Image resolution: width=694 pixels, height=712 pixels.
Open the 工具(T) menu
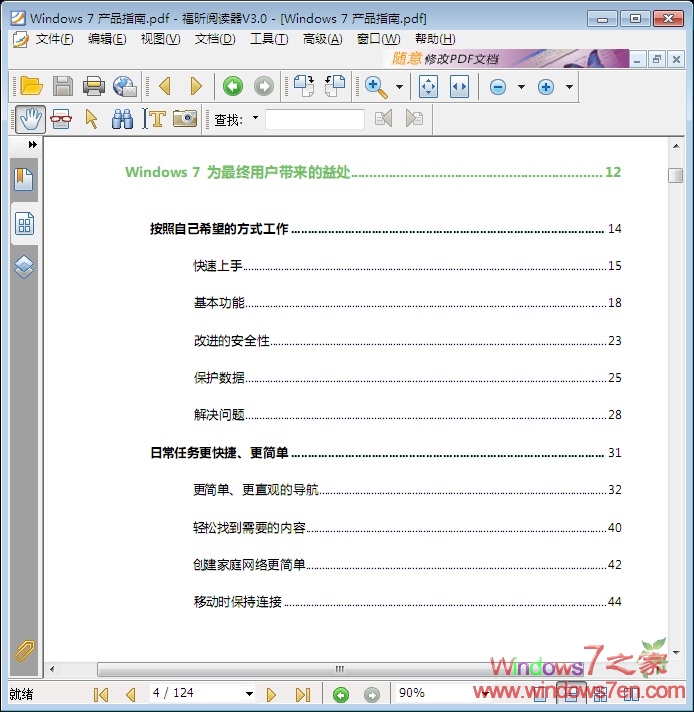[x=269, y=40]
